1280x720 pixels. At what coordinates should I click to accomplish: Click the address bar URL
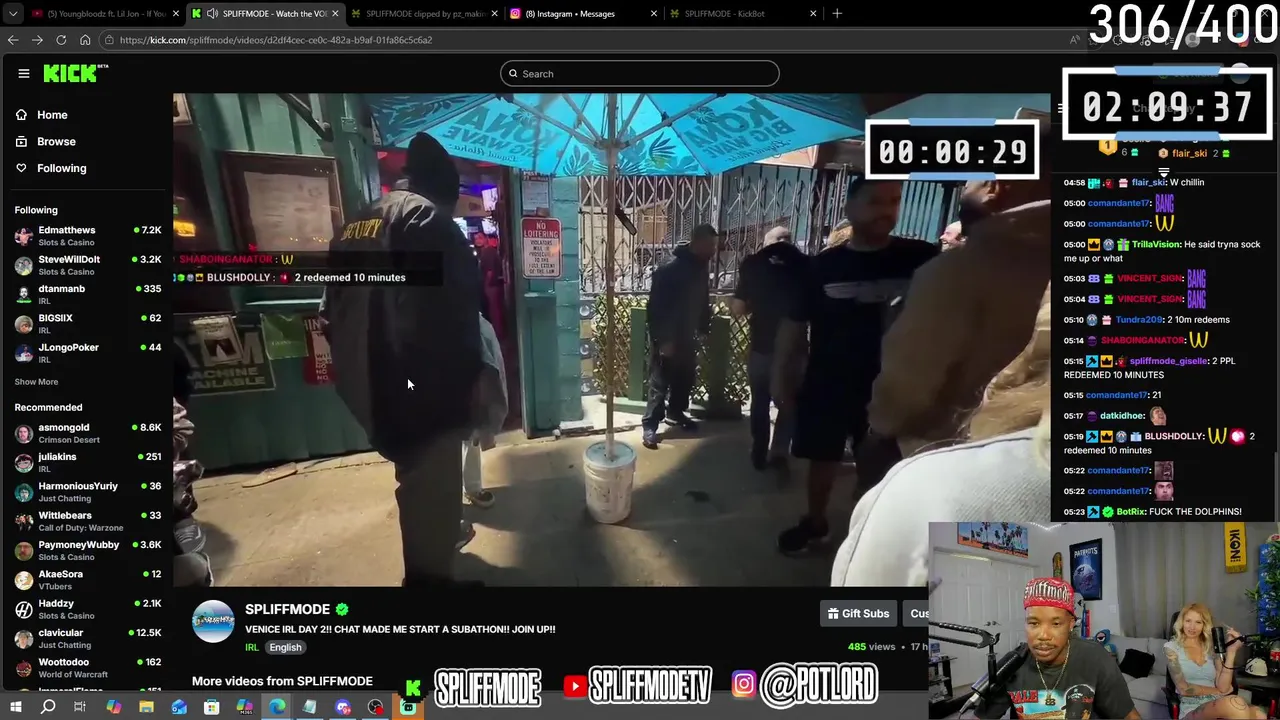tap(276, 40)
